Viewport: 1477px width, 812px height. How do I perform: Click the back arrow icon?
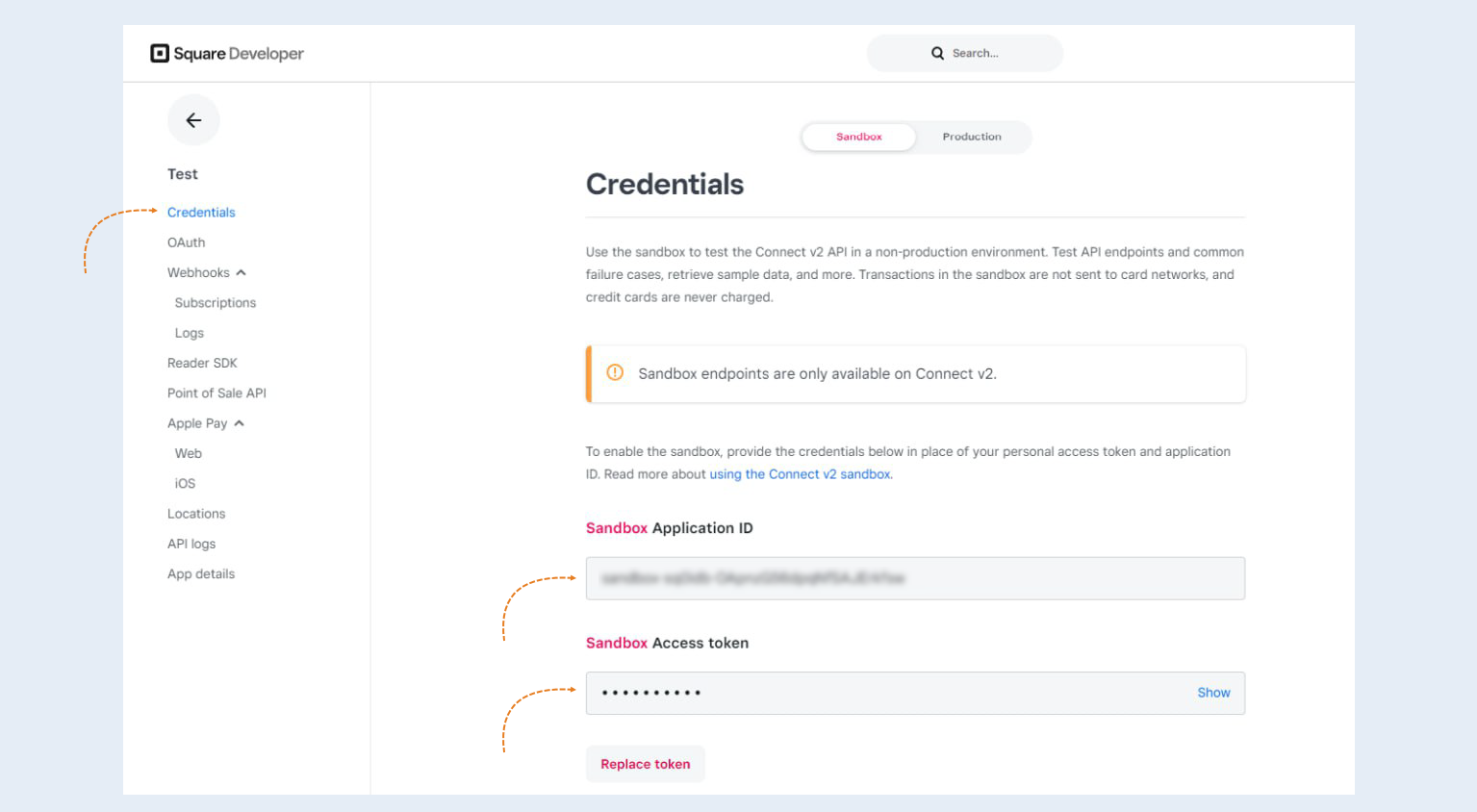193,120
